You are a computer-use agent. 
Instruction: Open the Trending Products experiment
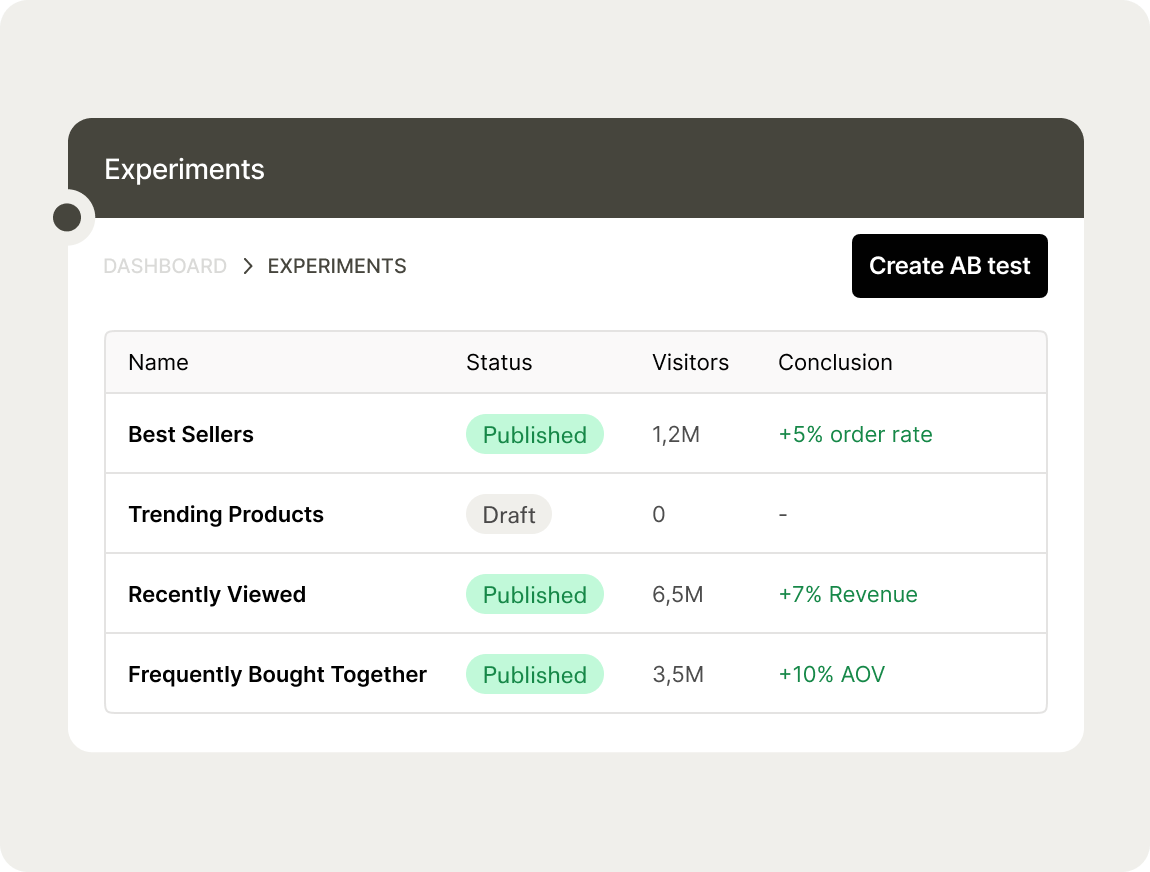click(x=226, y=515)
